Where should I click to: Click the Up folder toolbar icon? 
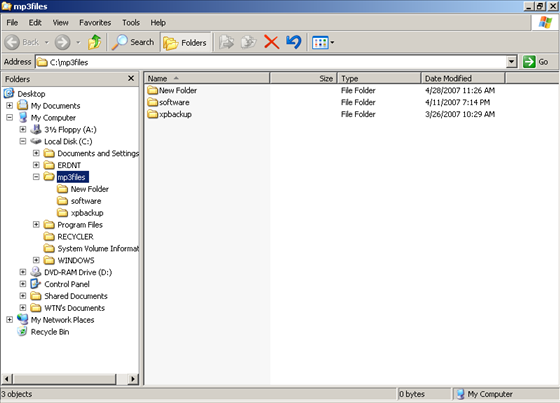point(95,42)
